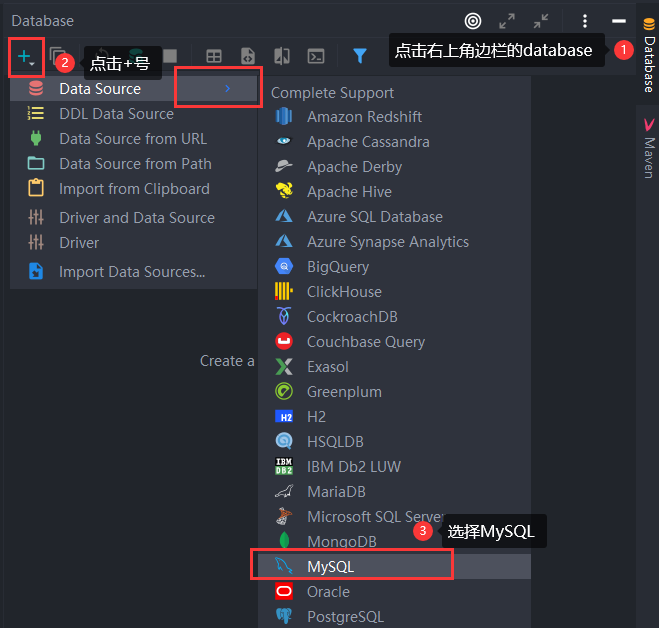Click the folder icon for Path source

coord(36,163)
